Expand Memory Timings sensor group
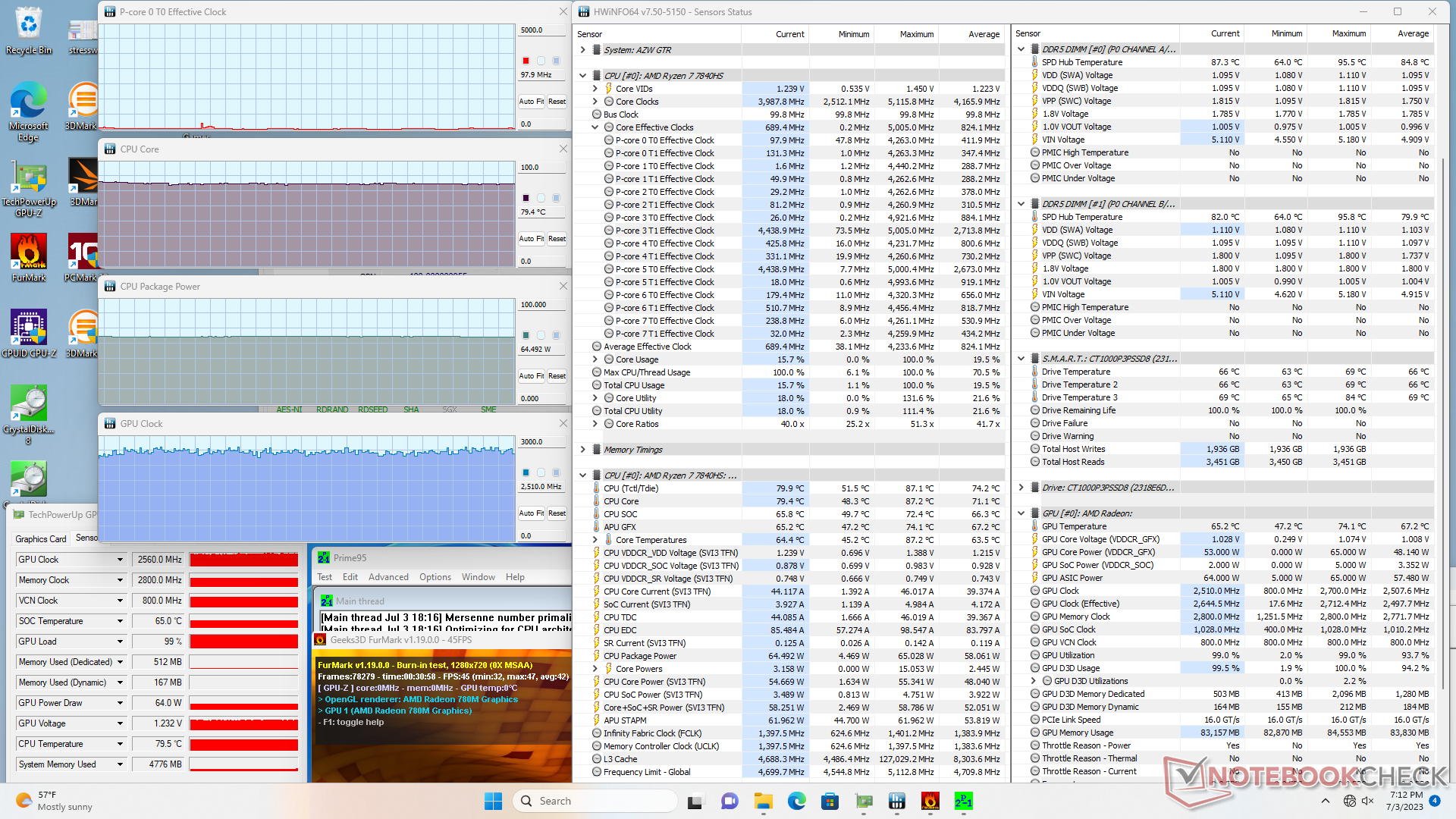The width and height of the screenshot is (1456, 819). (x=582, y=450)
